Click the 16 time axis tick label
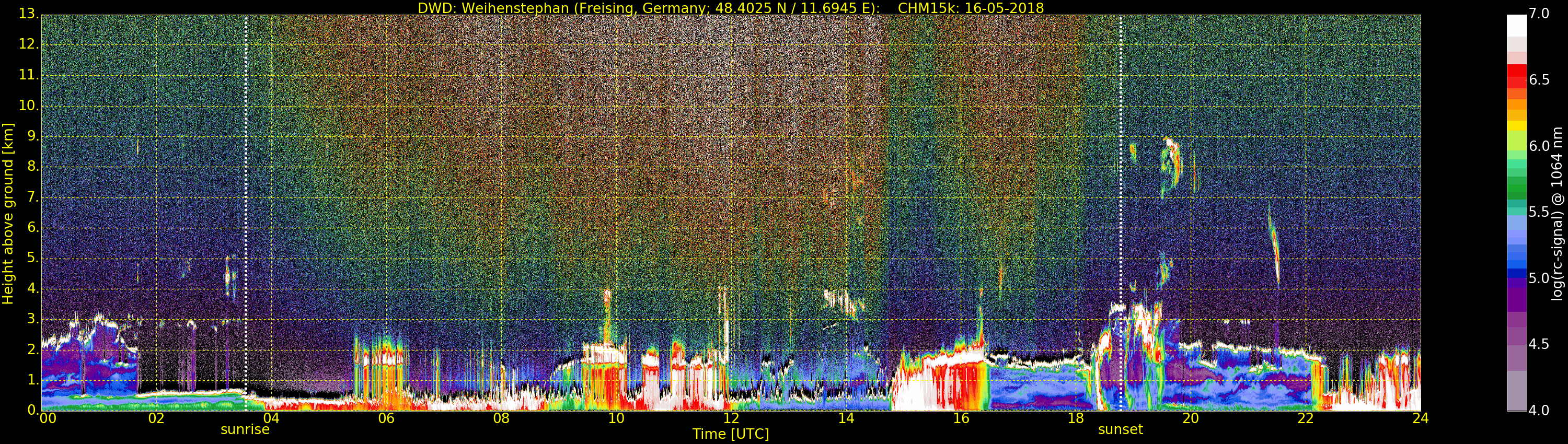Image resolution: width=1568 pixels, height=444 pixels. point(961,418)
